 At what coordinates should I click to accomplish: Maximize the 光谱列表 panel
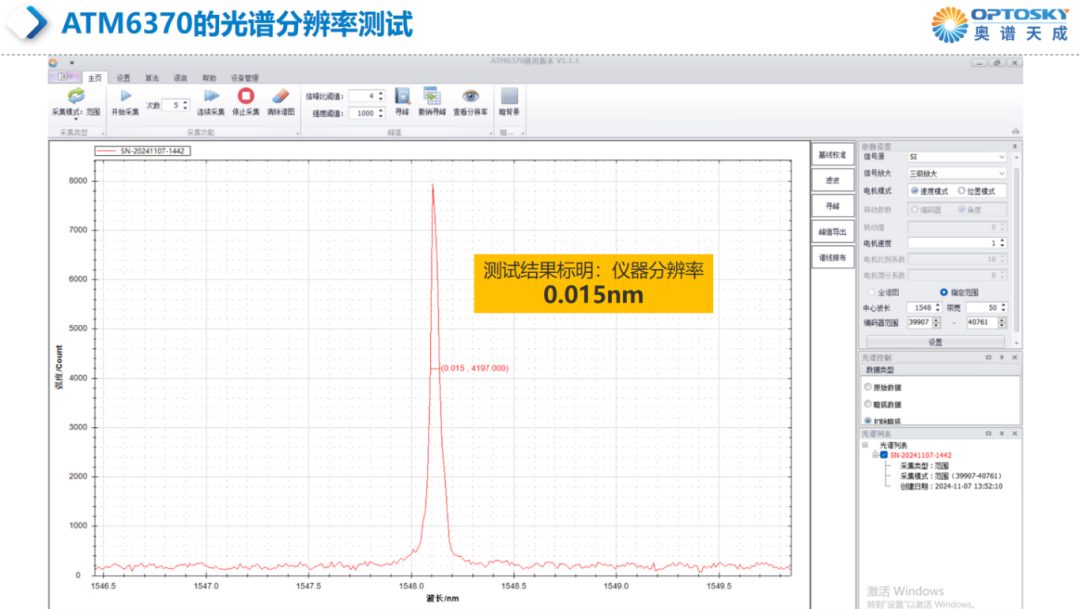tap(988, 433)
